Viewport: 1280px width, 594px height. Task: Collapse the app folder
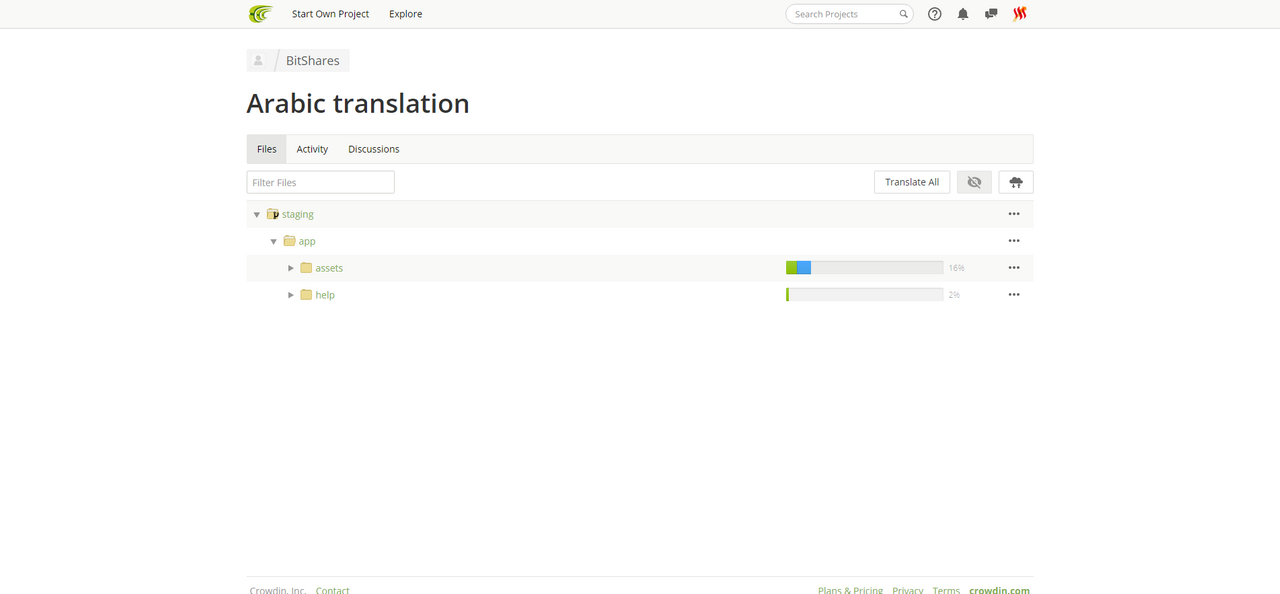point(274,241)
